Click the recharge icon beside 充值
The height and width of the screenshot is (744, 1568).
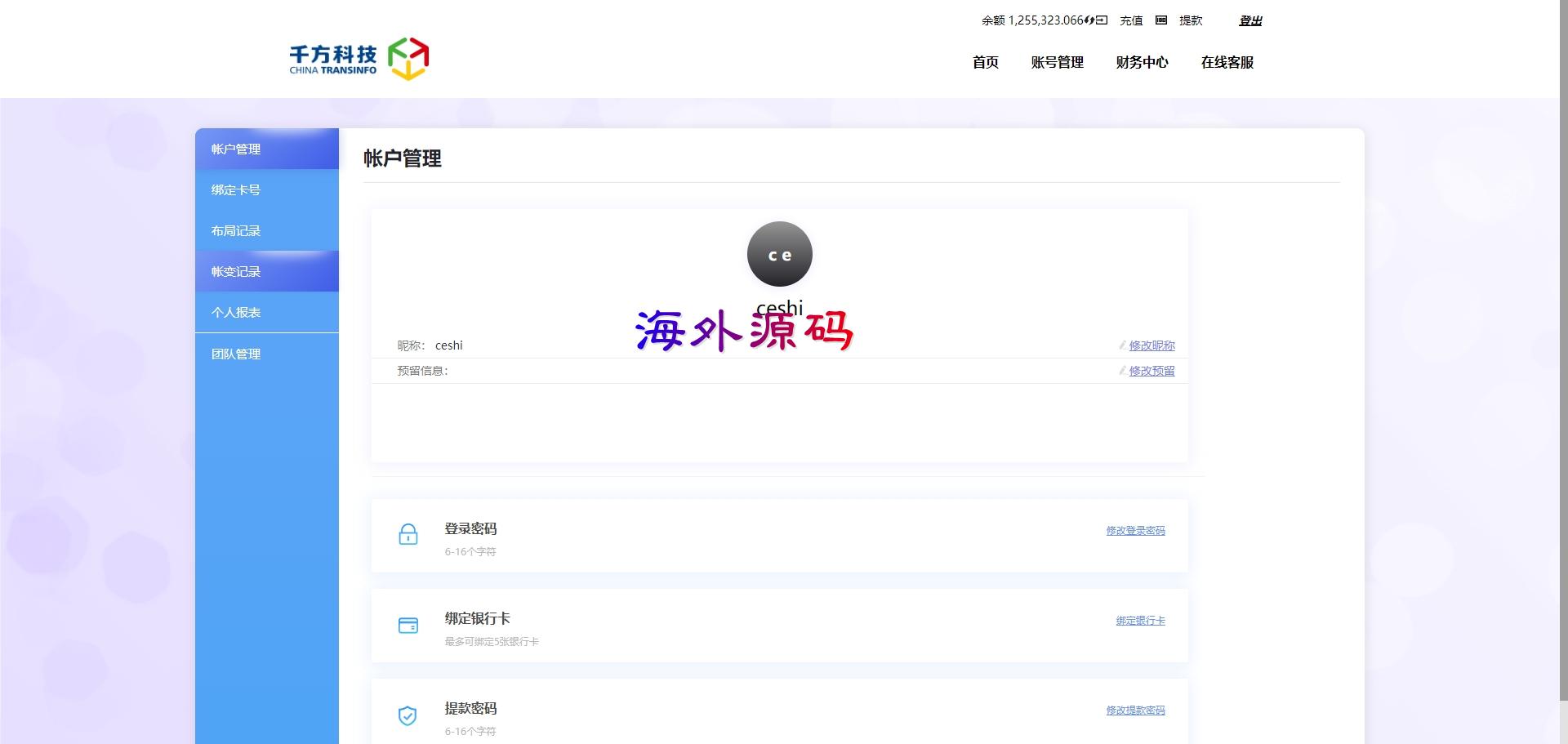(1102, 20)
